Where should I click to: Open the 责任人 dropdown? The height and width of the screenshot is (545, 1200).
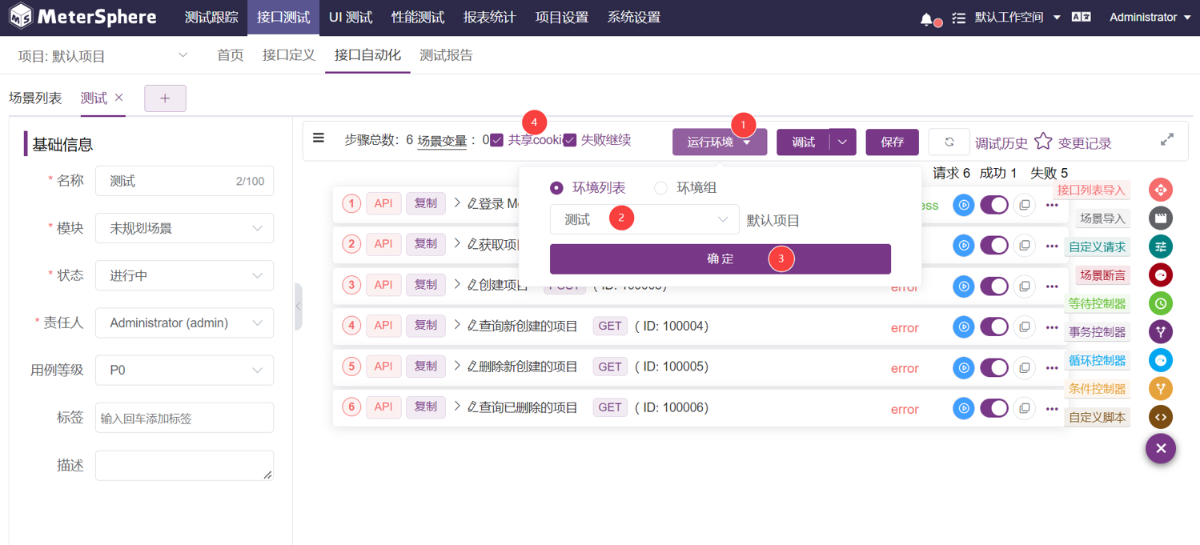point(184,323)
